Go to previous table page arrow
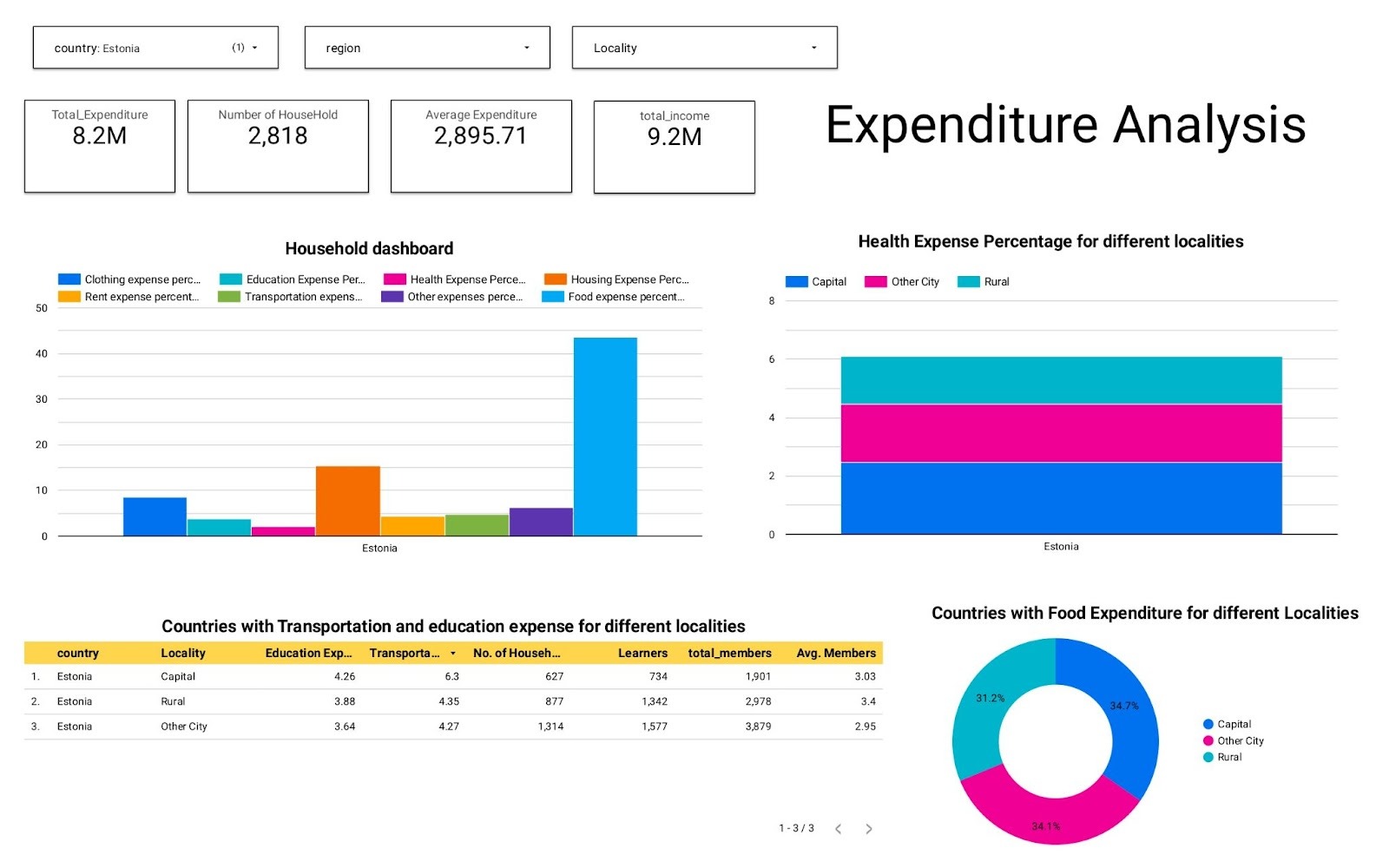1389x868 pixels. (x=838, y=829)
